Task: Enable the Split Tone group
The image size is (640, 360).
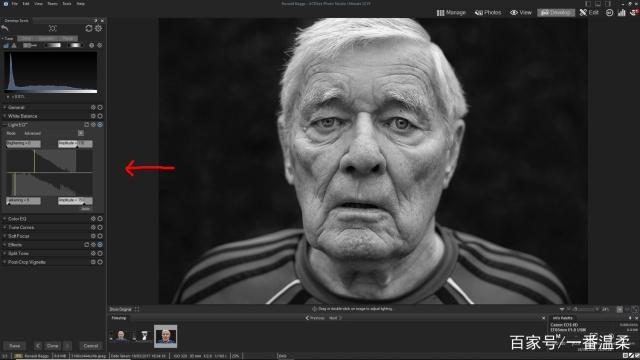Action: (x=100, y=253)
